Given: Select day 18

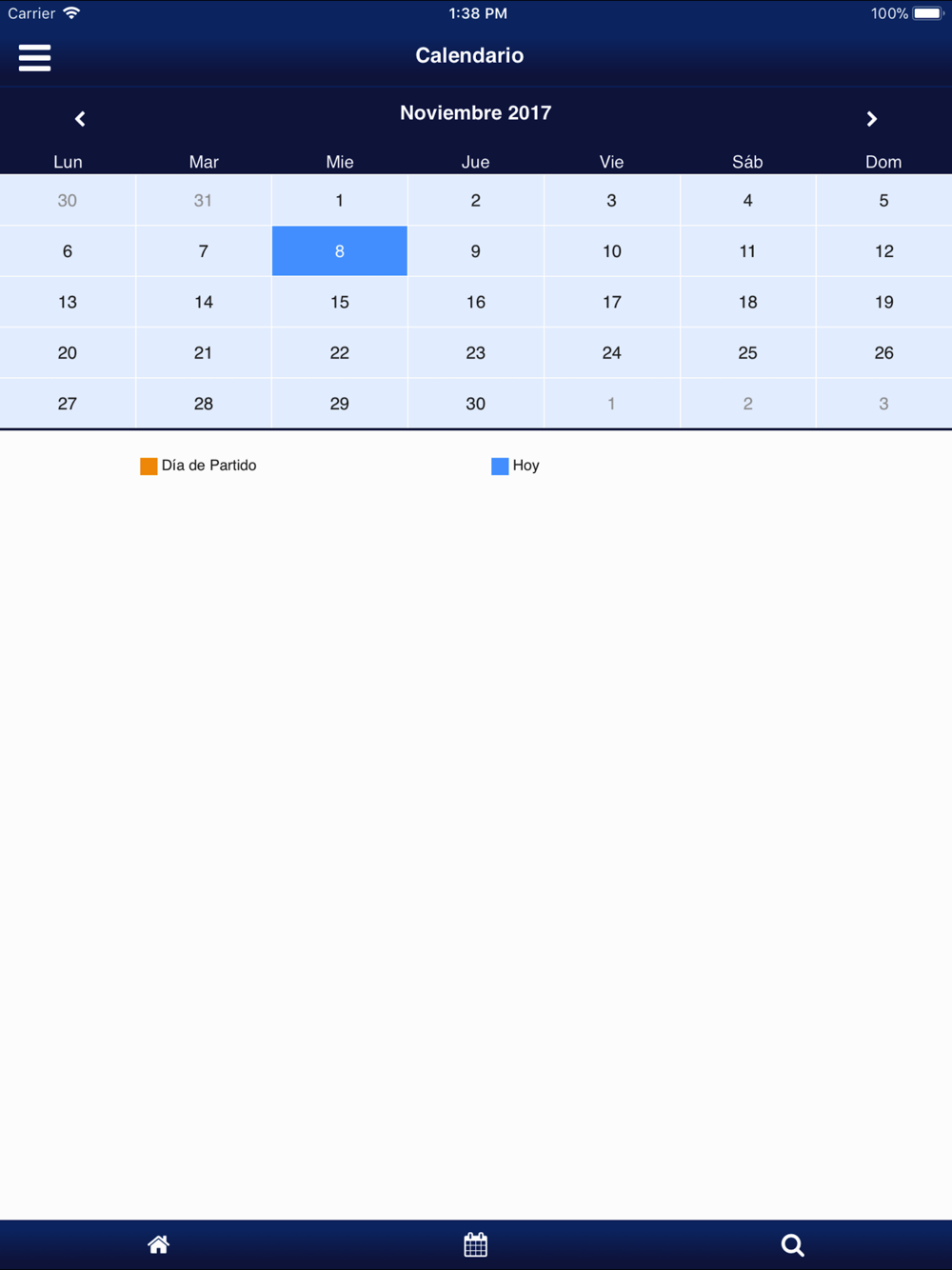Looking at the screenshot, I should click(748, 302).
